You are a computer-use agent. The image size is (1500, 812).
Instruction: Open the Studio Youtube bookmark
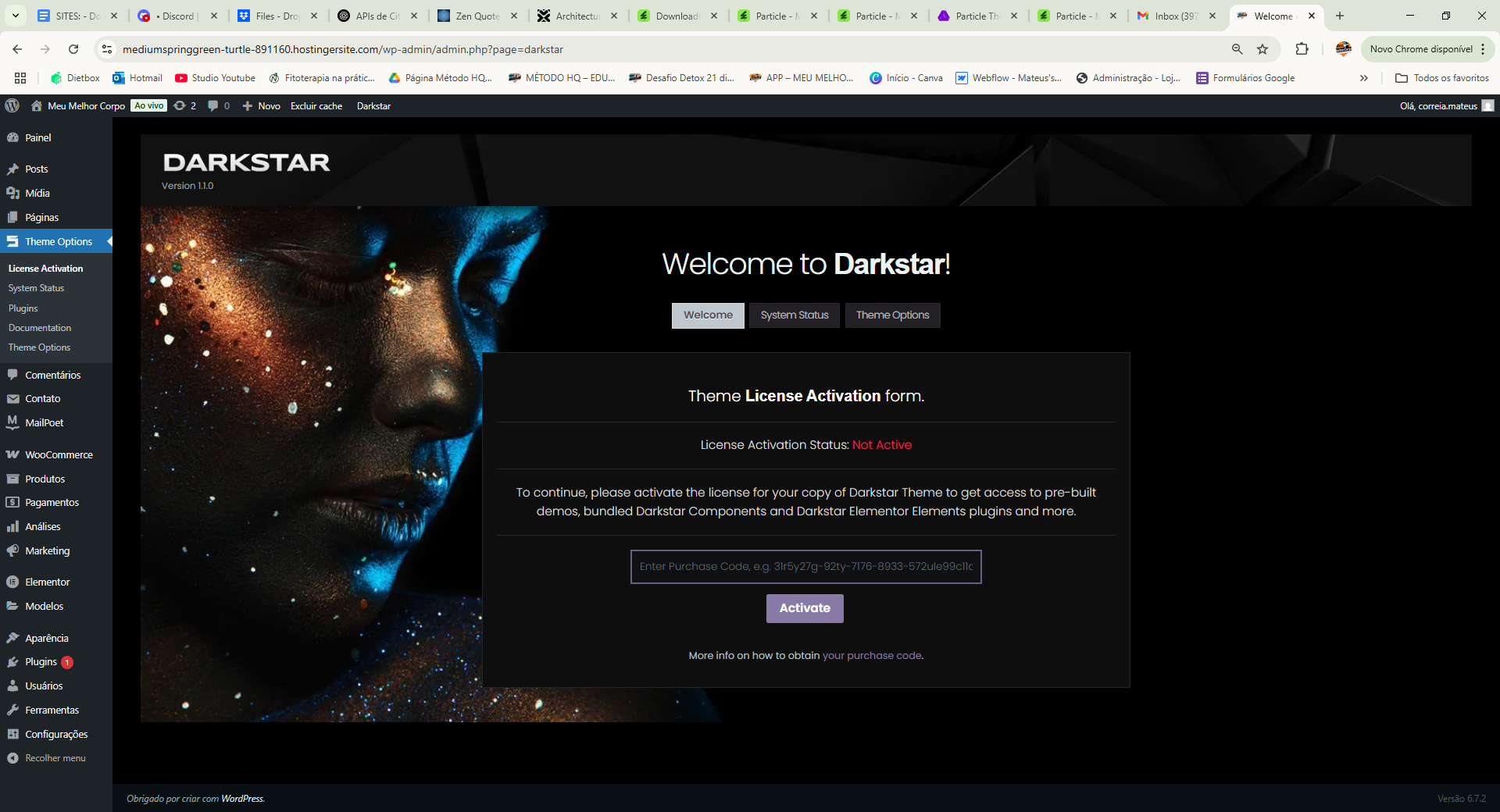coord(216,78)
